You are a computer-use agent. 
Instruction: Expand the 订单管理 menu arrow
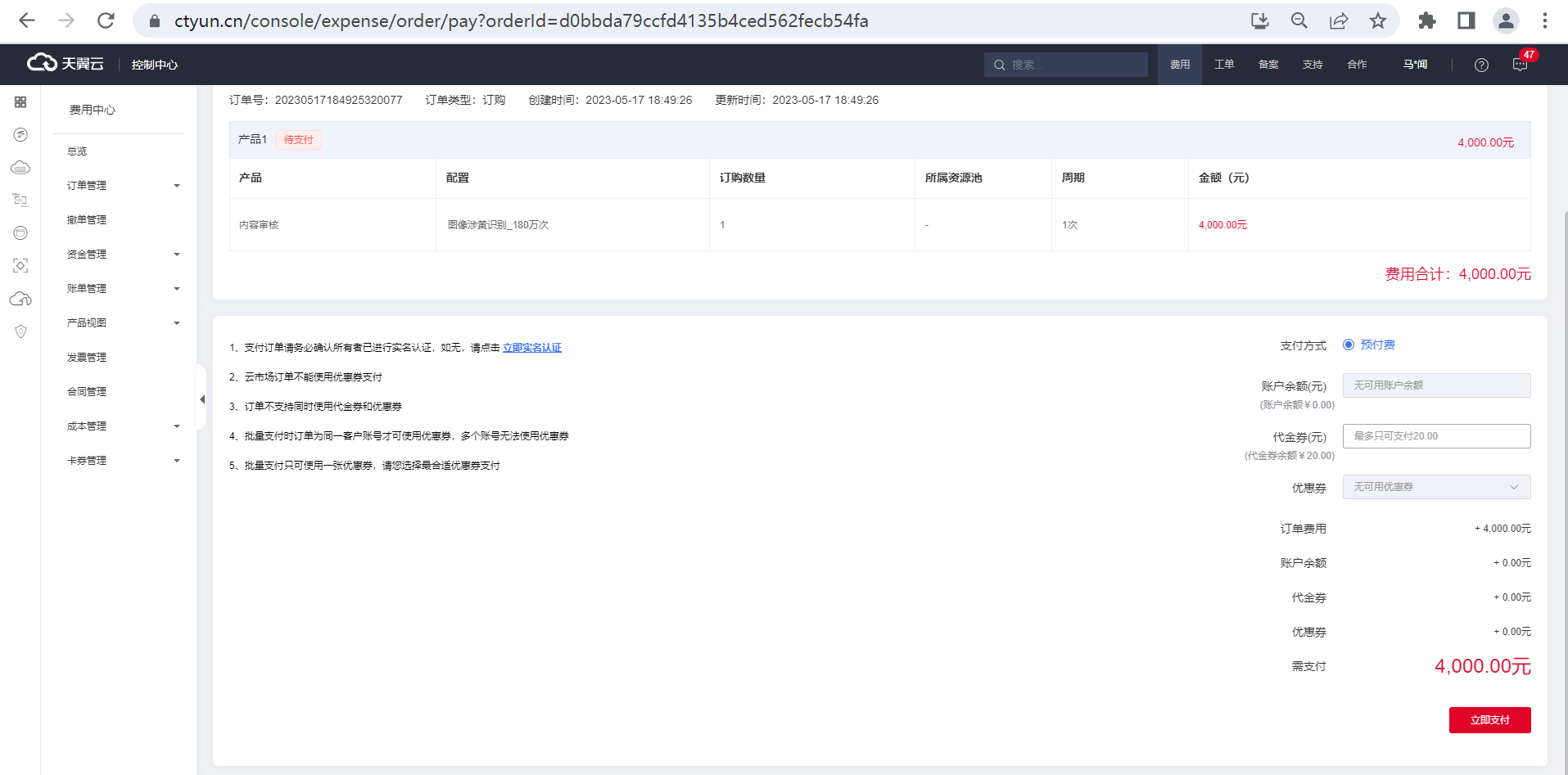coord(177,186)
